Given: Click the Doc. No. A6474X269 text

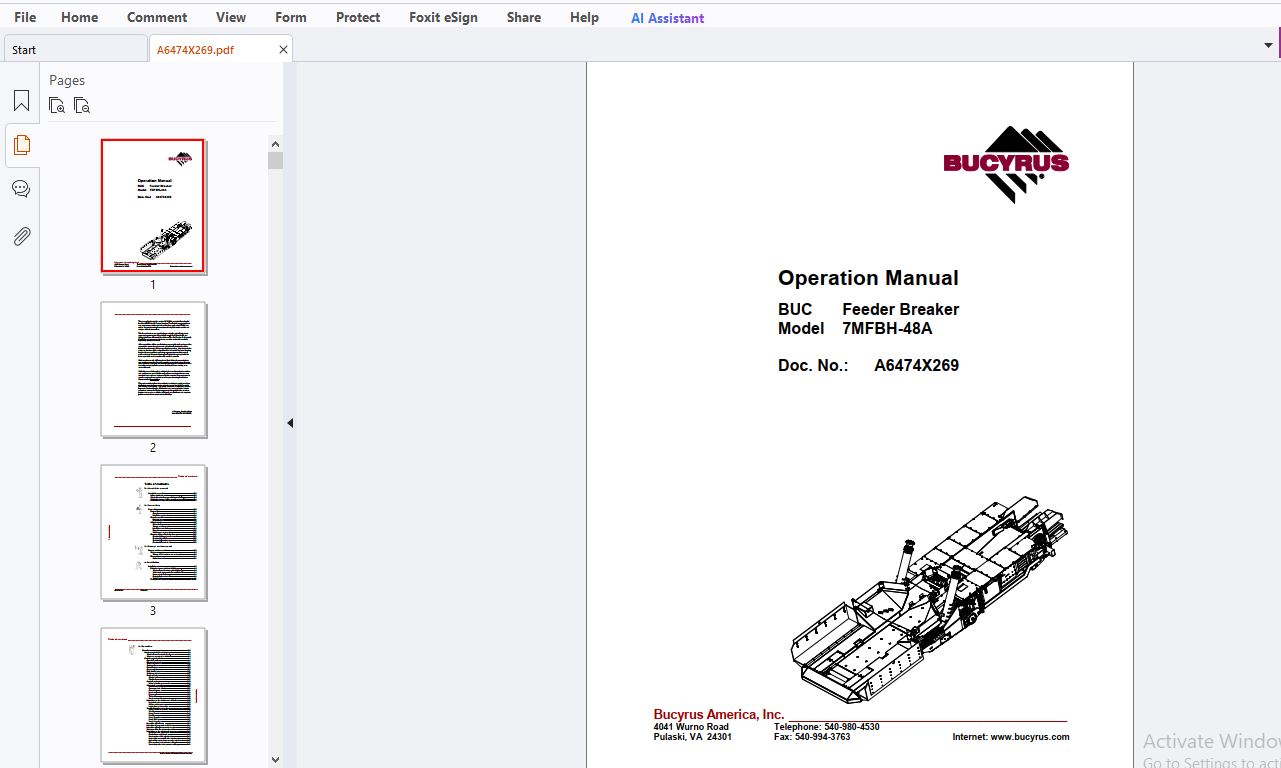Looking at the screenshot, I should tap(868, 365).
